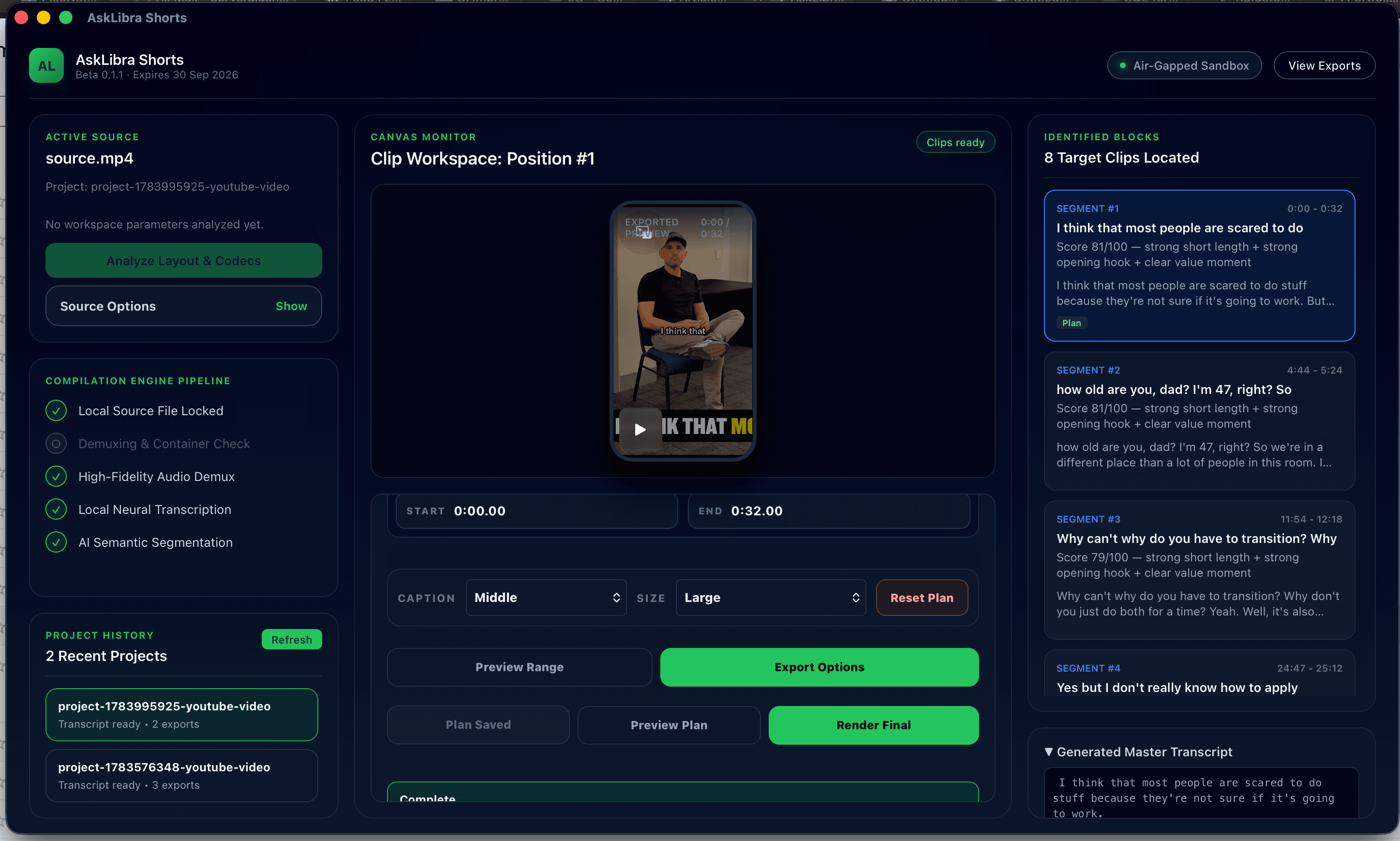The width and height of the screenshot is (1400, 841).
Task: Click the AskLibra Shorts window title
Action: 137,17
